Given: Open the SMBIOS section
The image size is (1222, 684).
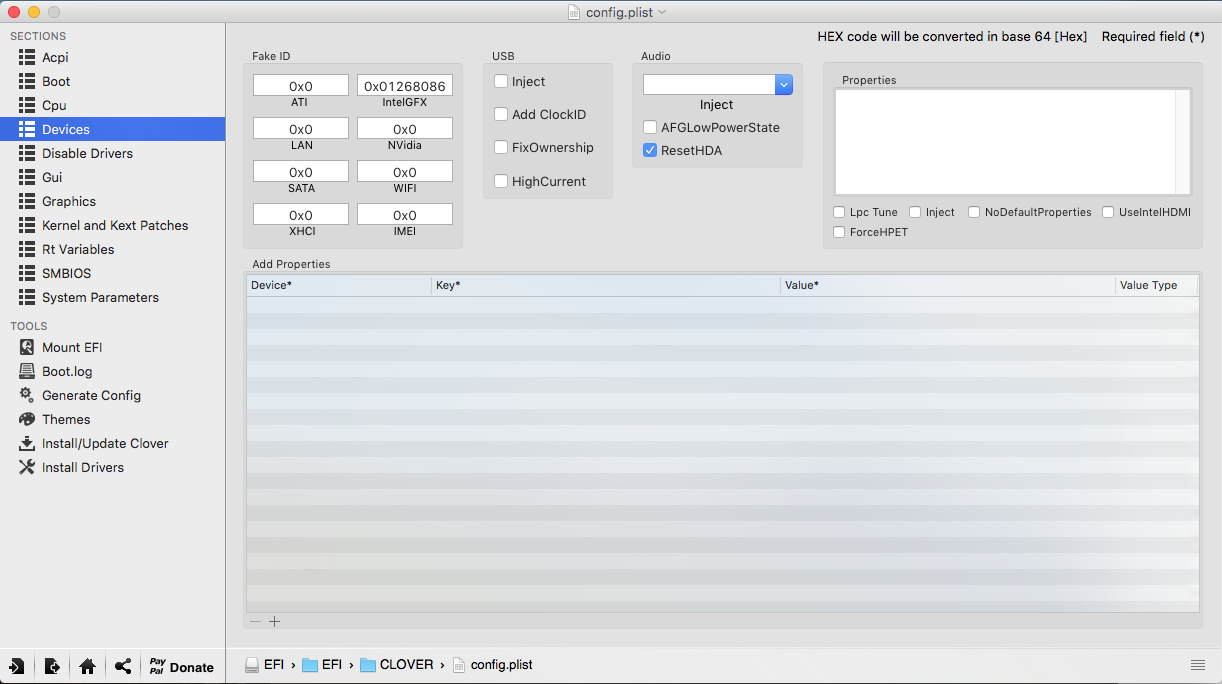Looking at the screenshot, I should pyautogui.click(x=112, y=273).
